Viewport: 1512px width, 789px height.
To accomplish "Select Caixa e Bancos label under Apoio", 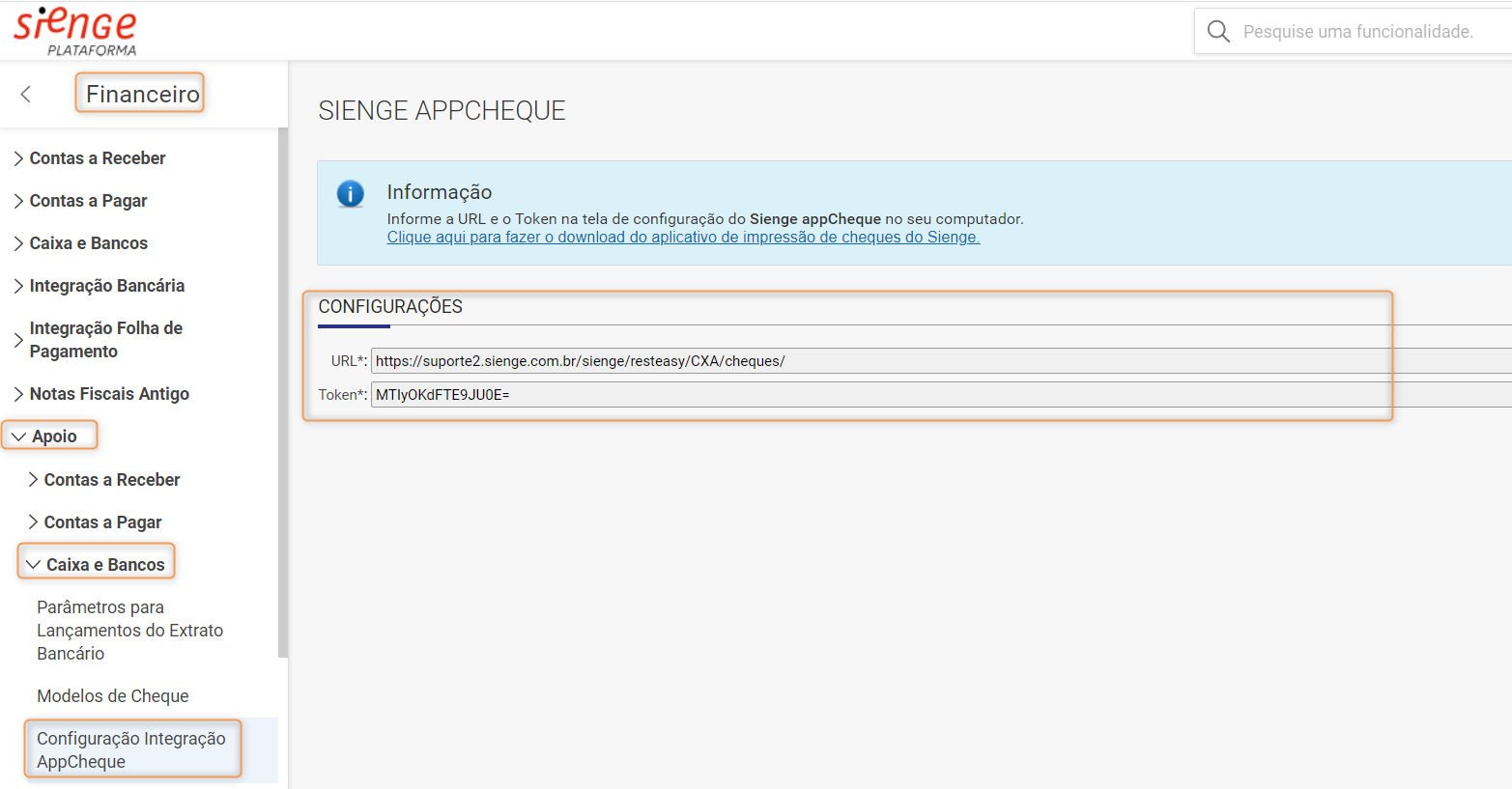I will coord(105,565).
